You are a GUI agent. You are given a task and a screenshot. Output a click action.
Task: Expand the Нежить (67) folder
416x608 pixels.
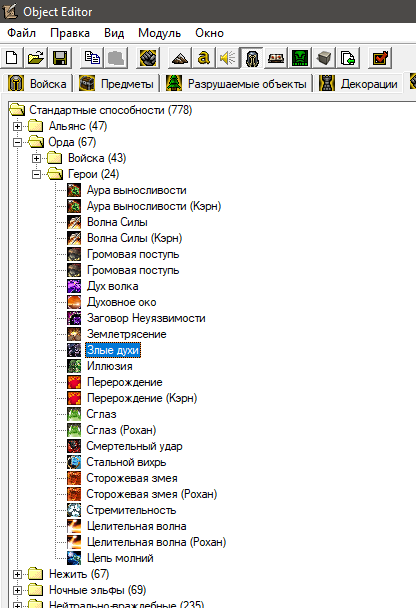pyautogui.click(x=17, y=574)
